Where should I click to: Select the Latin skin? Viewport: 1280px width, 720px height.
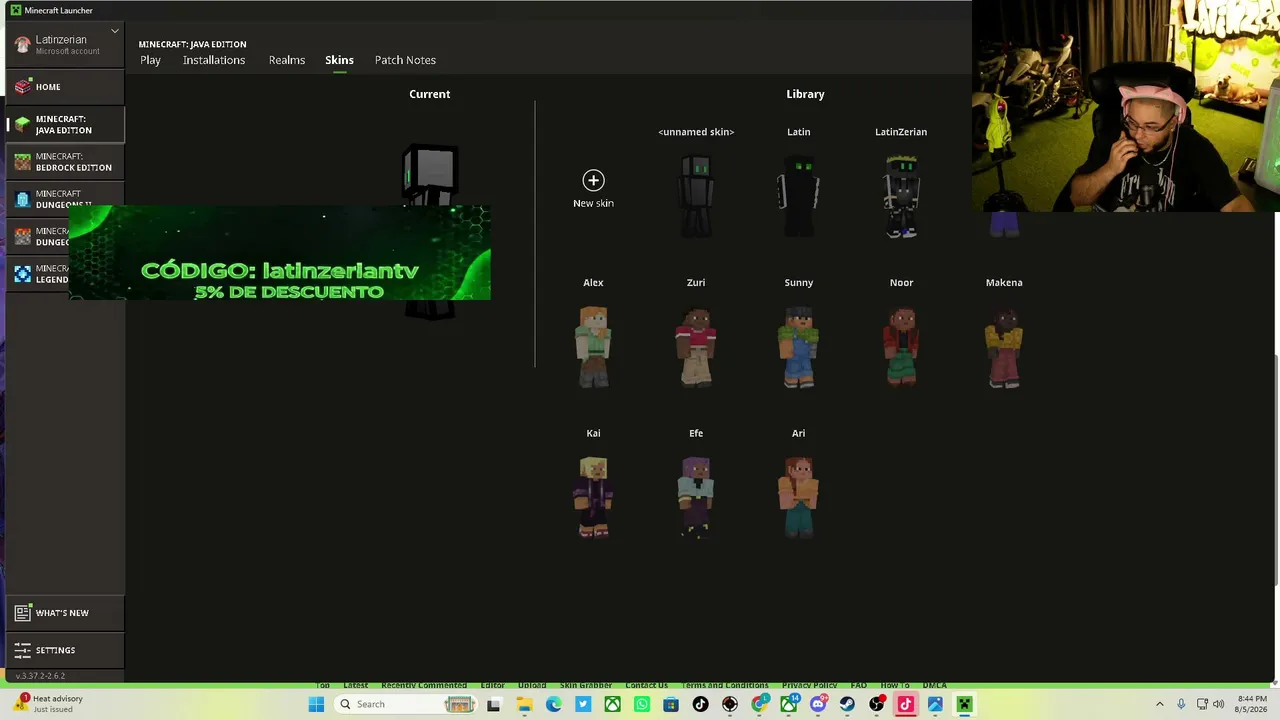(799, 196)
